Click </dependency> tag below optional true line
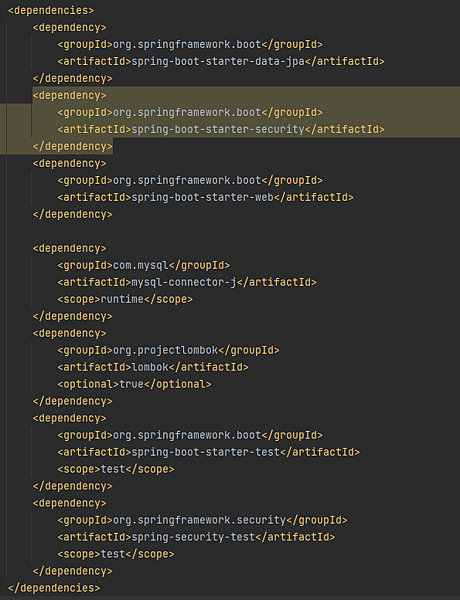Viewport: 460px width, 600px height. coord(73,401)
